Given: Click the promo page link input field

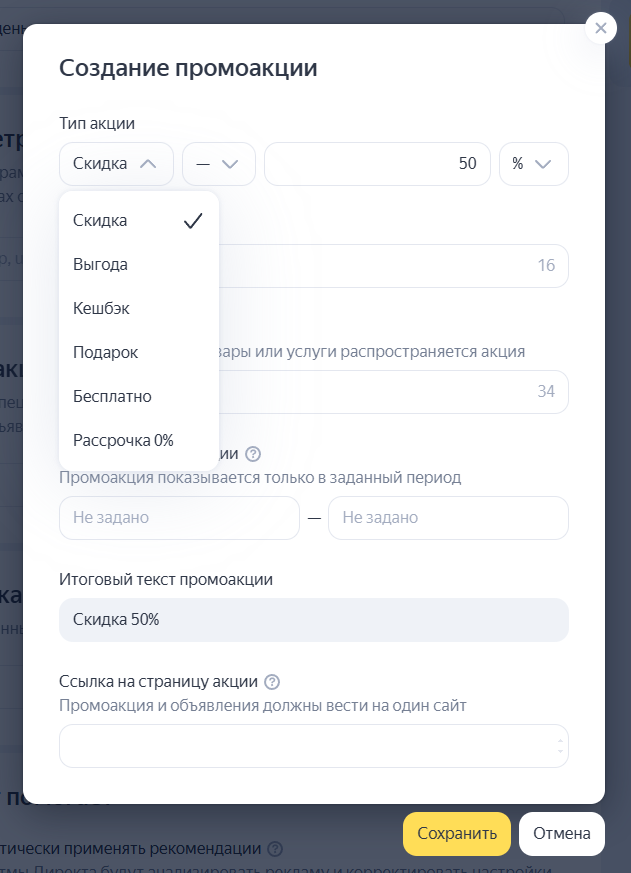Looking at the screenshot, I should pyautogui.click(x=305, y=746).
